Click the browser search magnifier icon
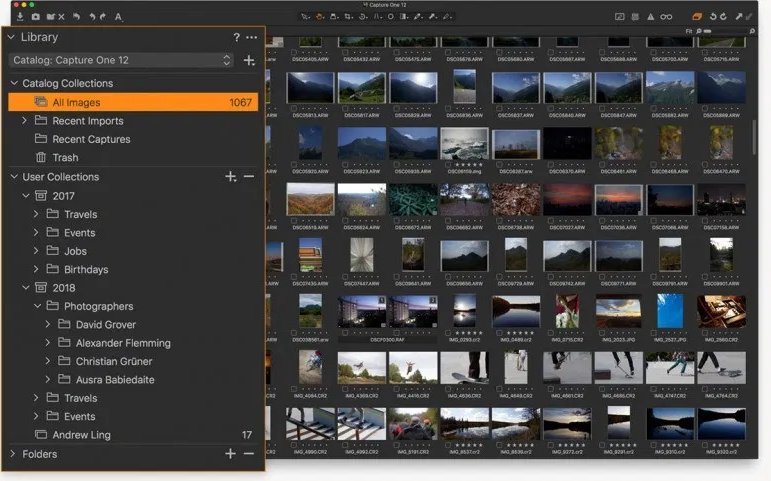The image size is (771, 481). pos(751,31)
